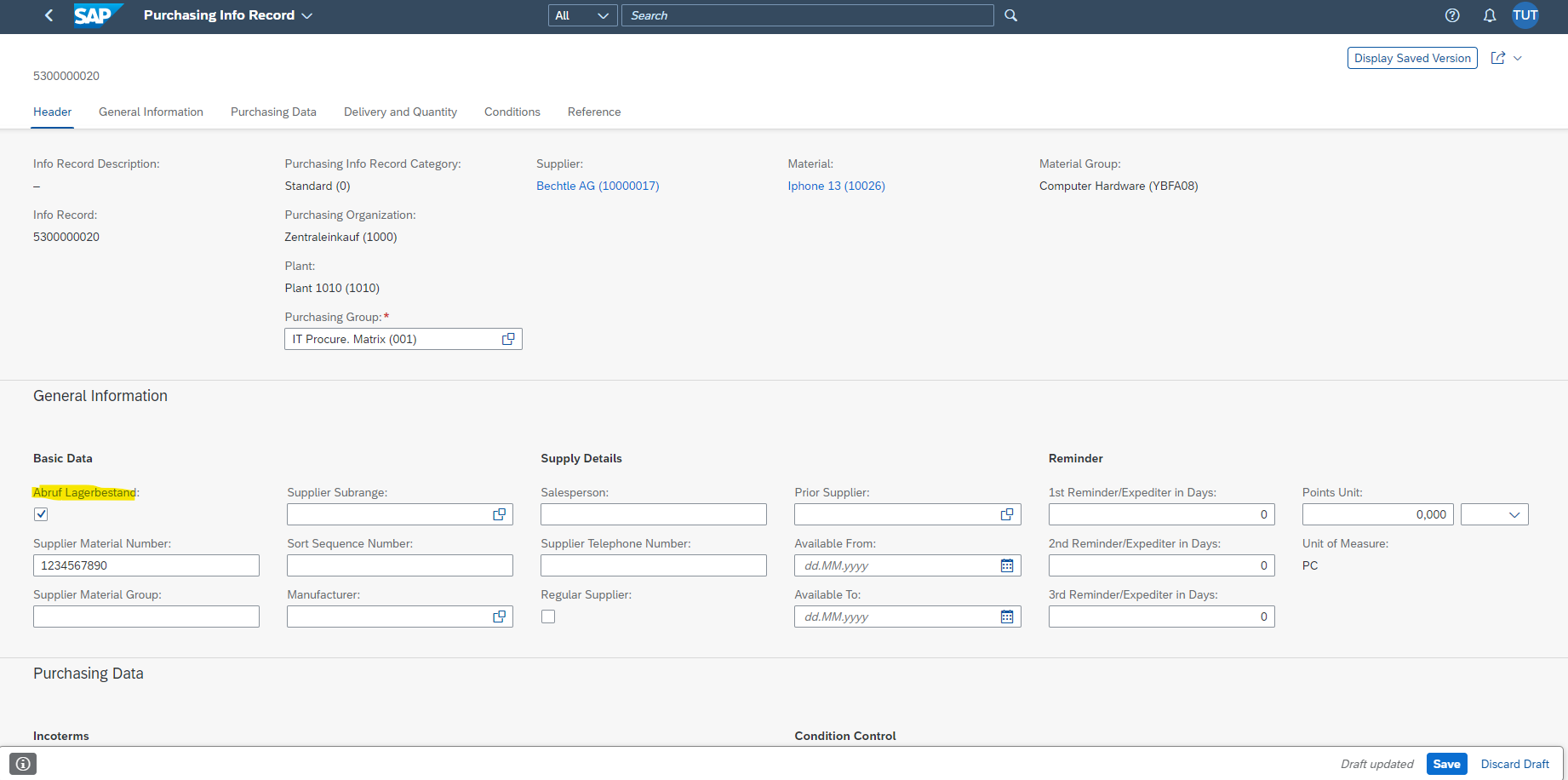Click the share export icon
This screenshot has height=780, width=1568.
(x=1498, y=58)
